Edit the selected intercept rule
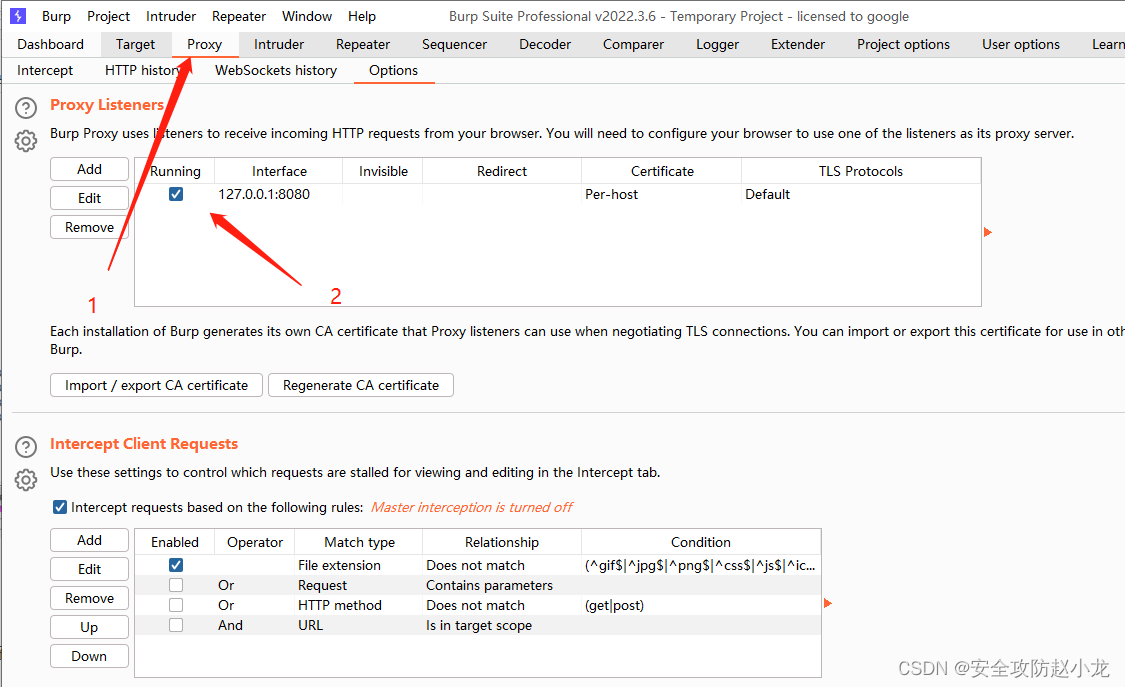 coord(90,569)
